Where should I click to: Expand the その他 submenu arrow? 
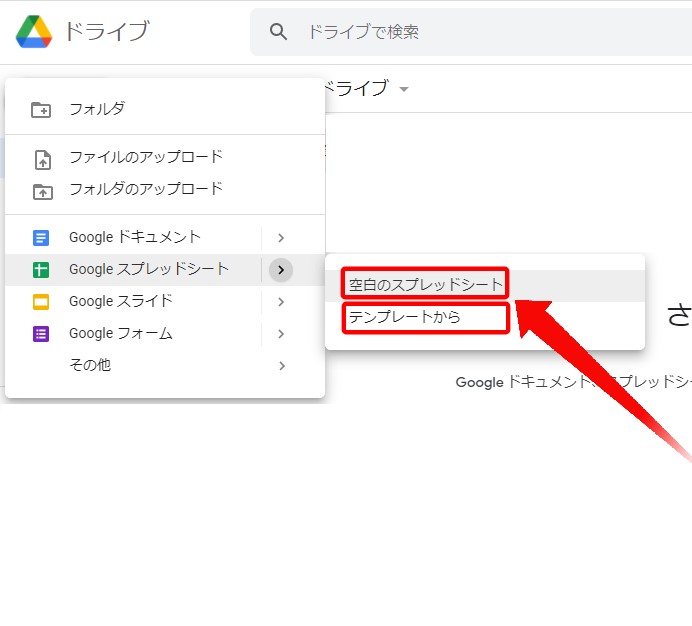pos(282,366)
